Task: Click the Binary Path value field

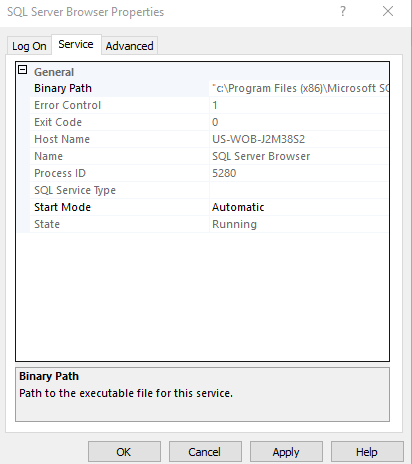Action: click(299, 88)
